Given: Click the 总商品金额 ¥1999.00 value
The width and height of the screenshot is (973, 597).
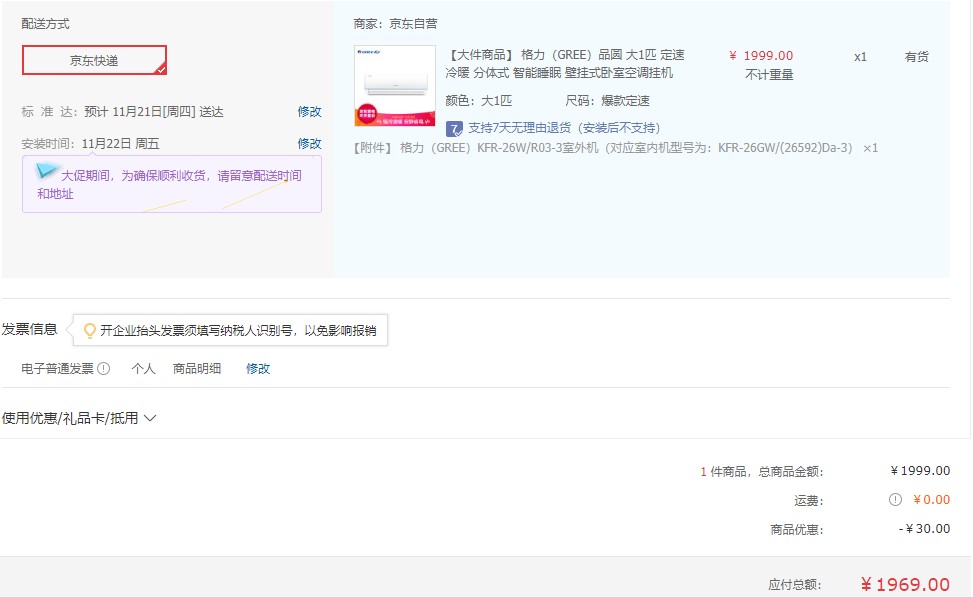Looking at the screenshot, I should [x=920, y=470].
